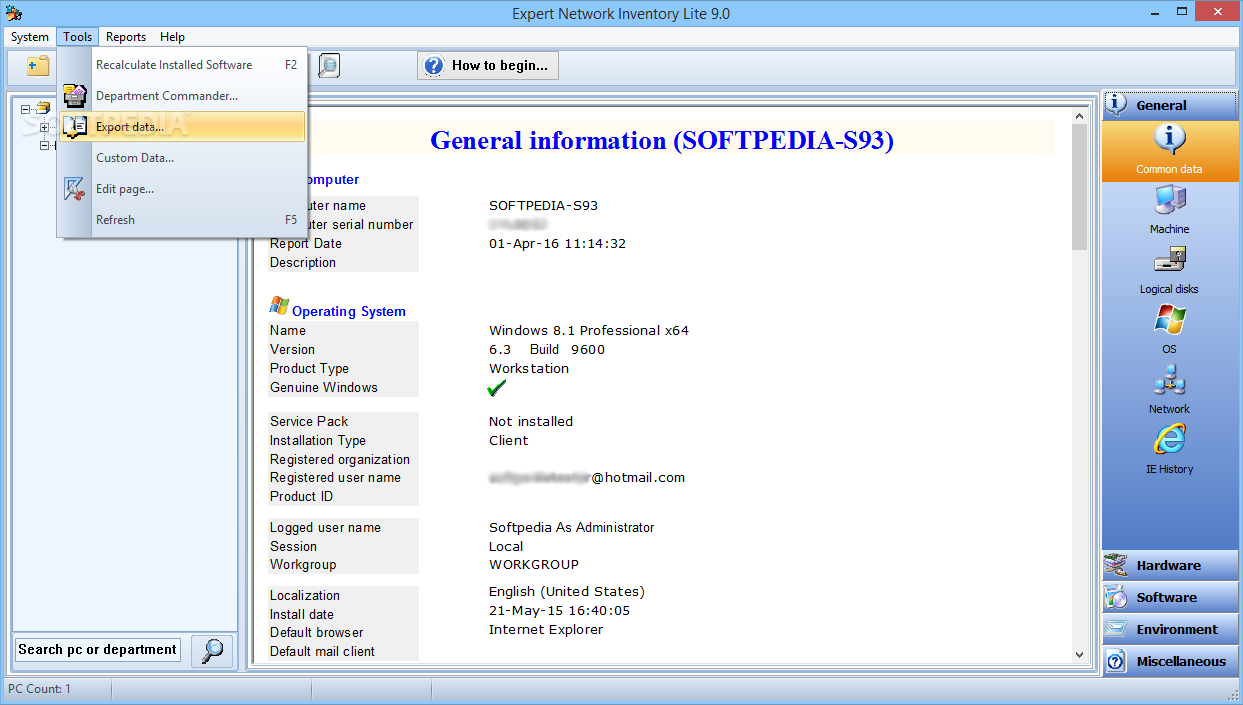Viewport: 1243px width, 705px height.
Task: Click the Windows 8.1 Professional x64 value
Action: click(589, 331)
